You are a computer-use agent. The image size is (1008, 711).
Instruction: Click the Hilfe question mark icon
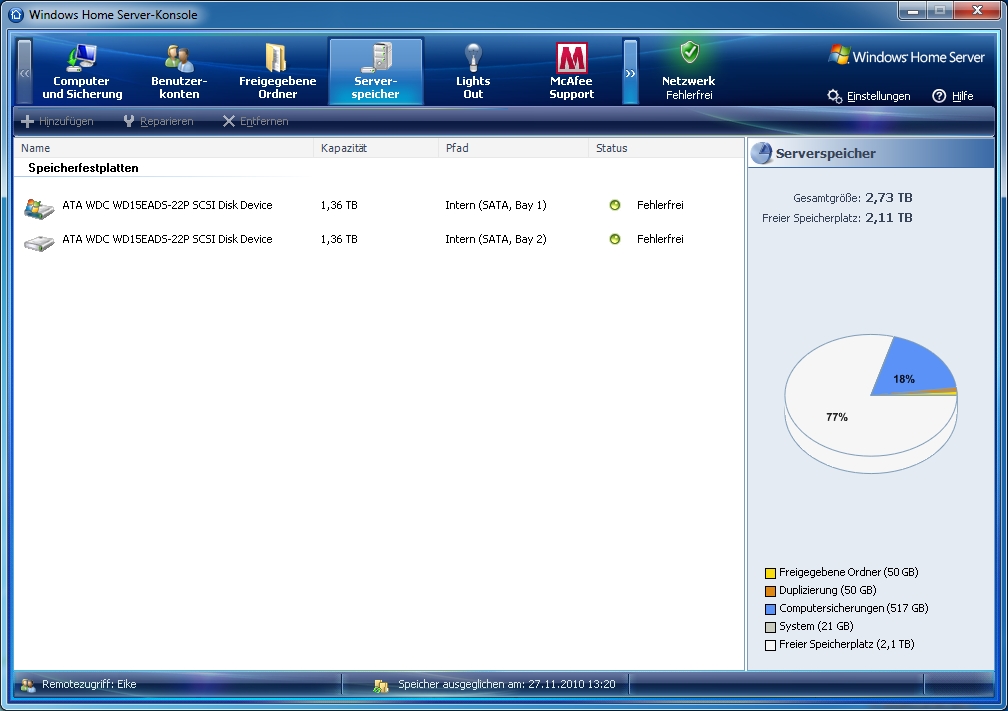point(939,96)
